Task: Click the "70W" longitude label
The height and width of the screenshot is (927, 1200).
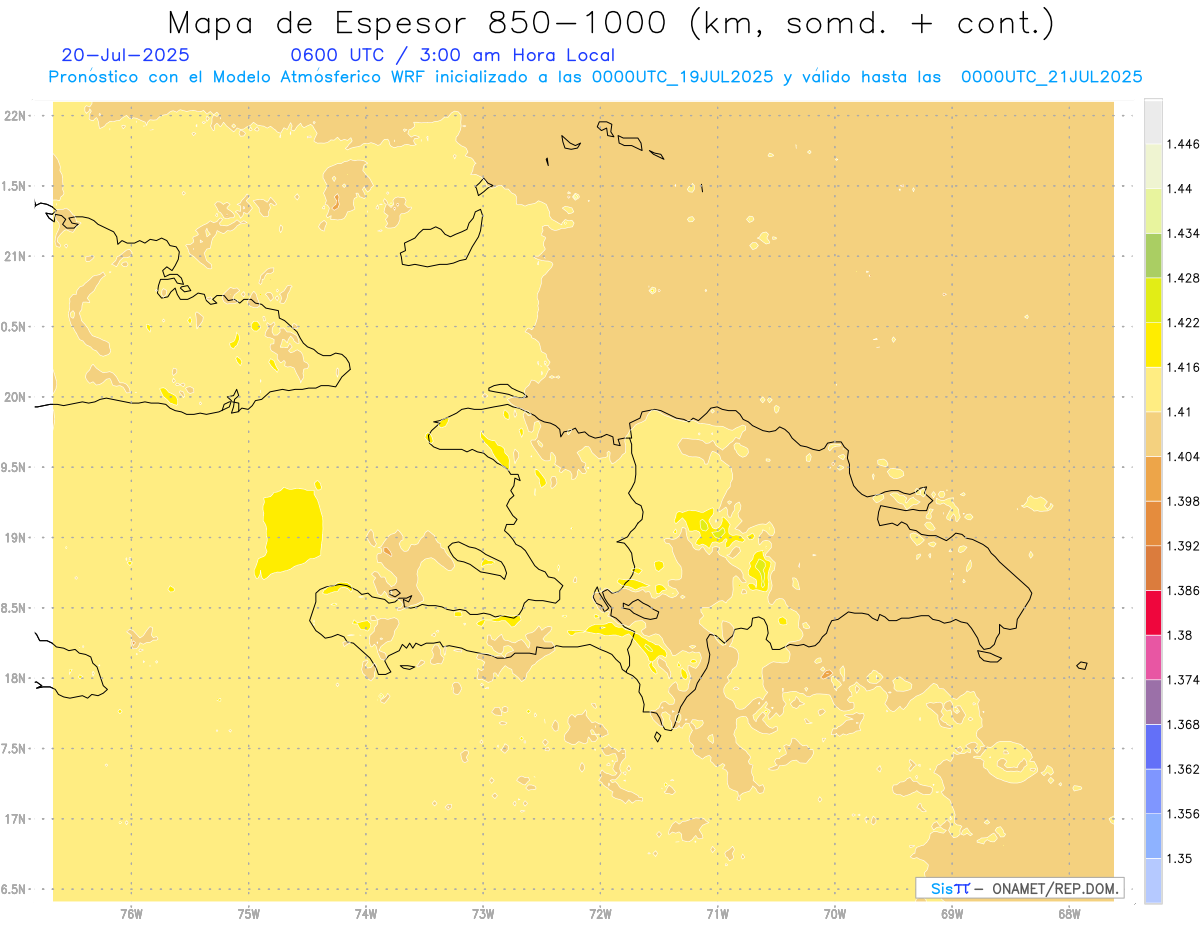Action: point(835,913)
